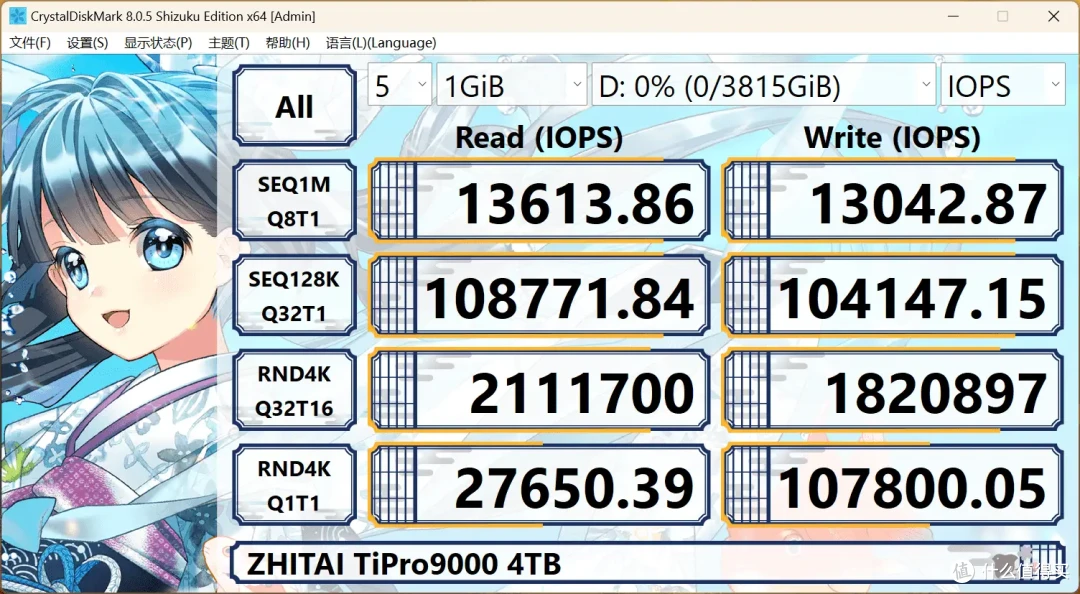Minimize the CrystalDiskMark window
This screenshot has height=594, width=1080.
coord(953,16)
